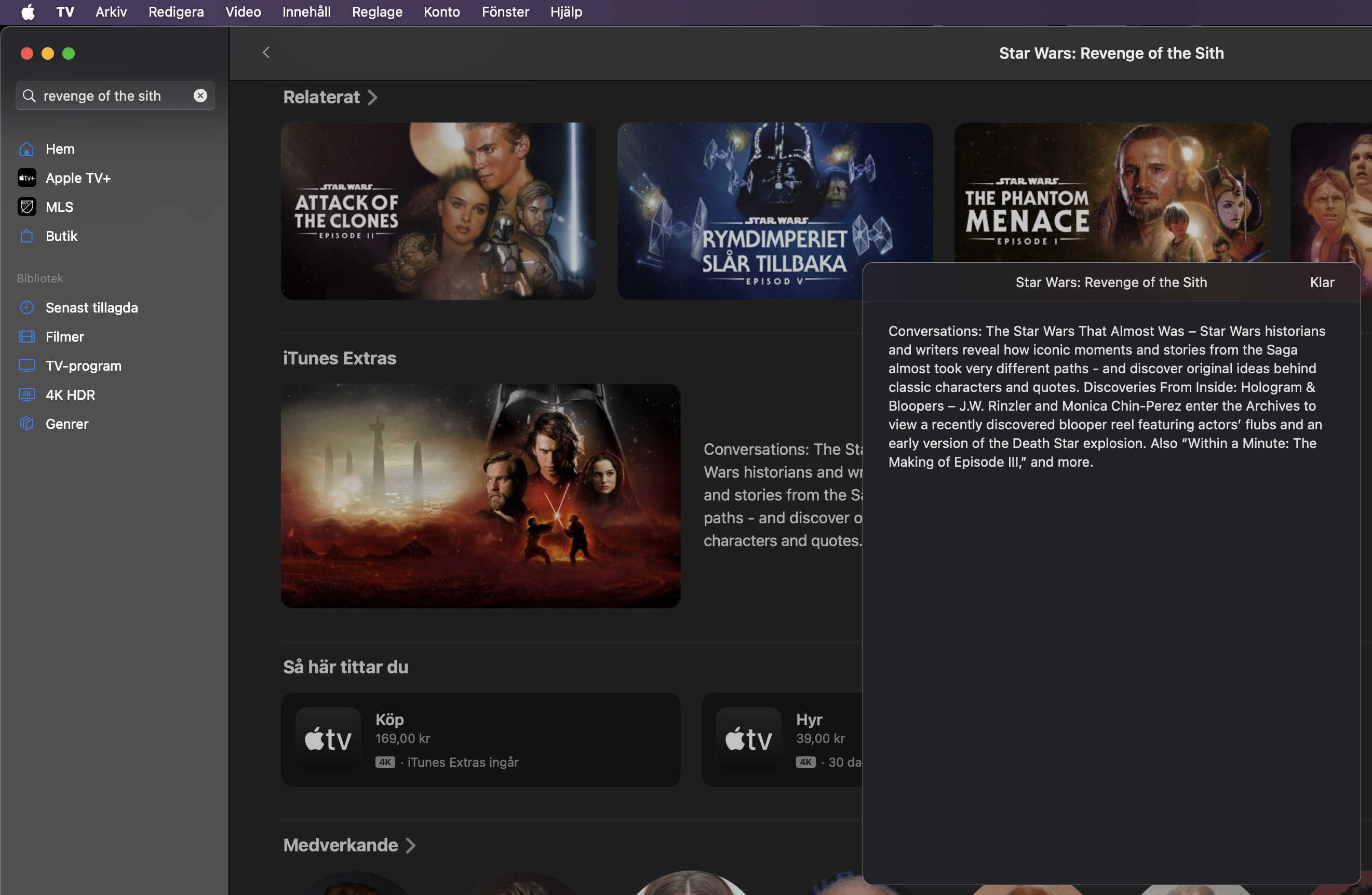Viewport: 1372px width, 895px height.
Task: Open Apple TV+ via its sidebar icon
Action: pos(26,178)
